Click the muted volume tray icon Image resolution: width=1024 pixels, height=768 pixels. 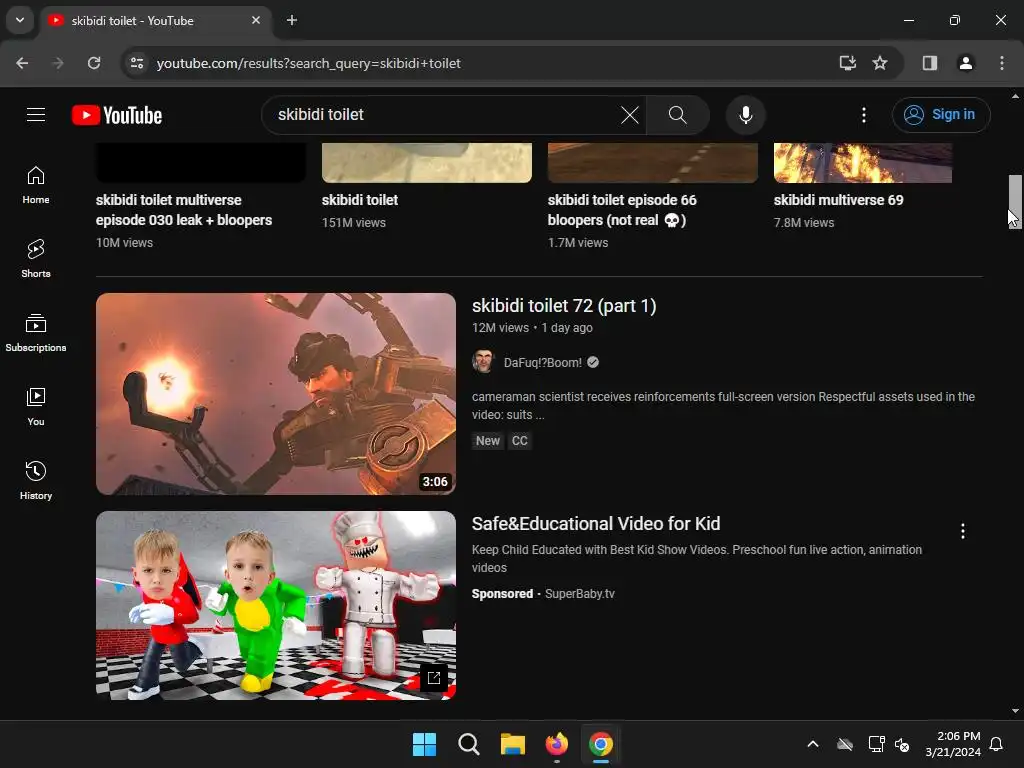tap(902, 744)
